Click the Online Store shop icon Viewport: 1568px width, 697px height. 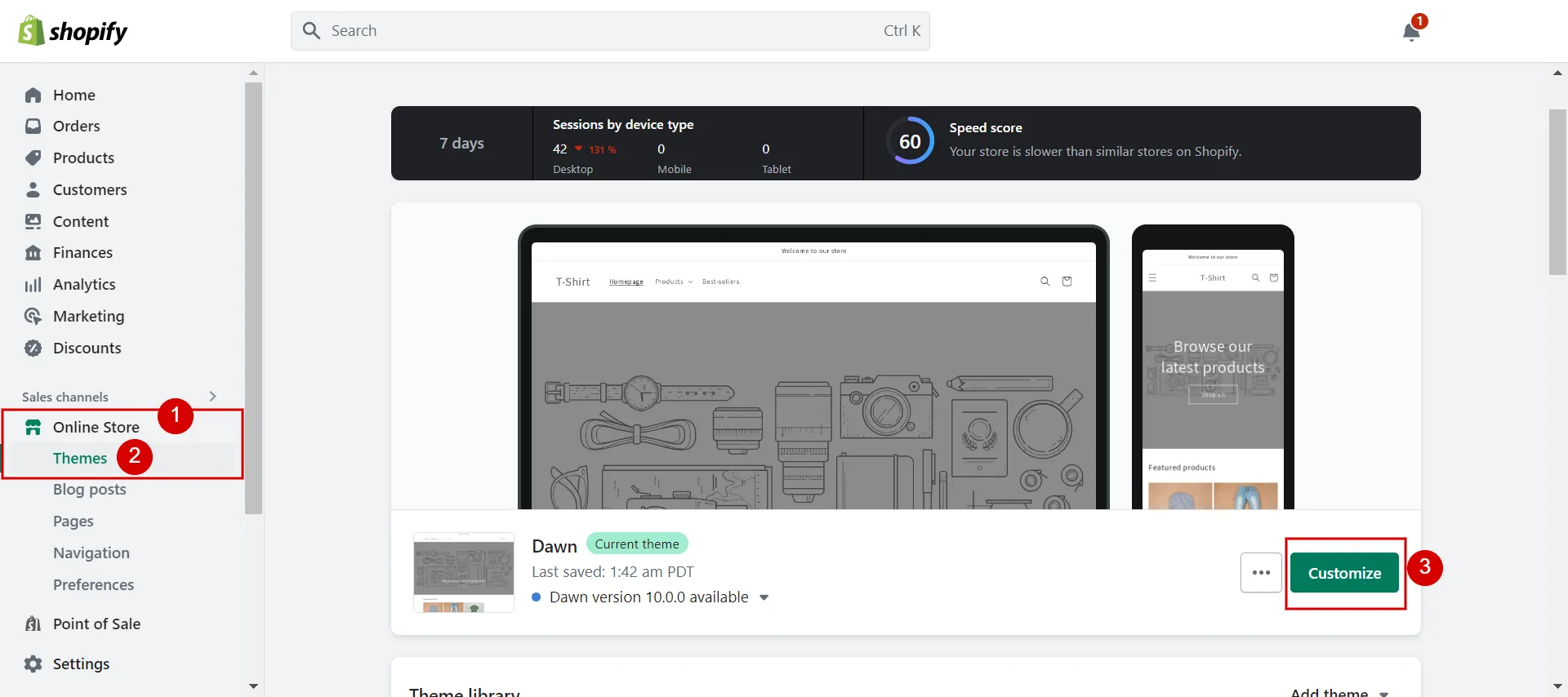point(33,427)
